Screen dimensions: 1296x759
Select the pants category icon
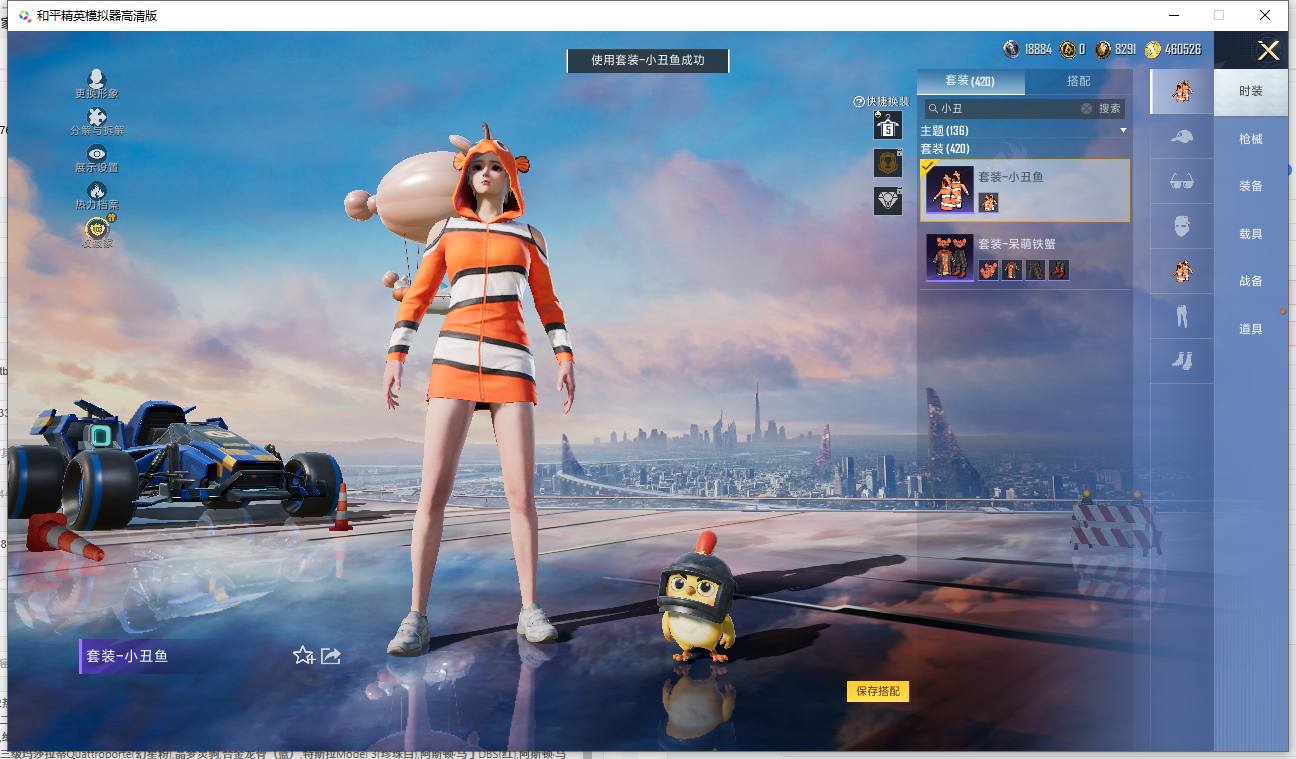[x=1182, y=316]
